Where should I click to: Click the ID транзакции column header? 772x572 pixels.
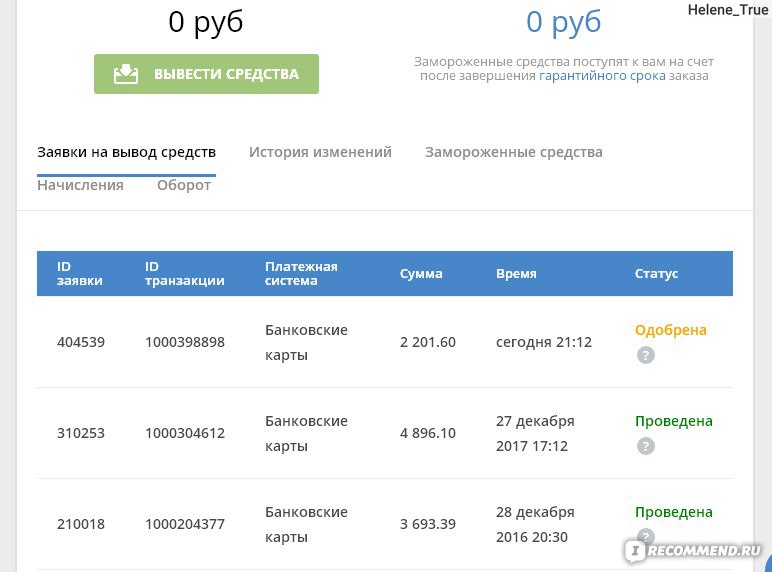[184, 273]
